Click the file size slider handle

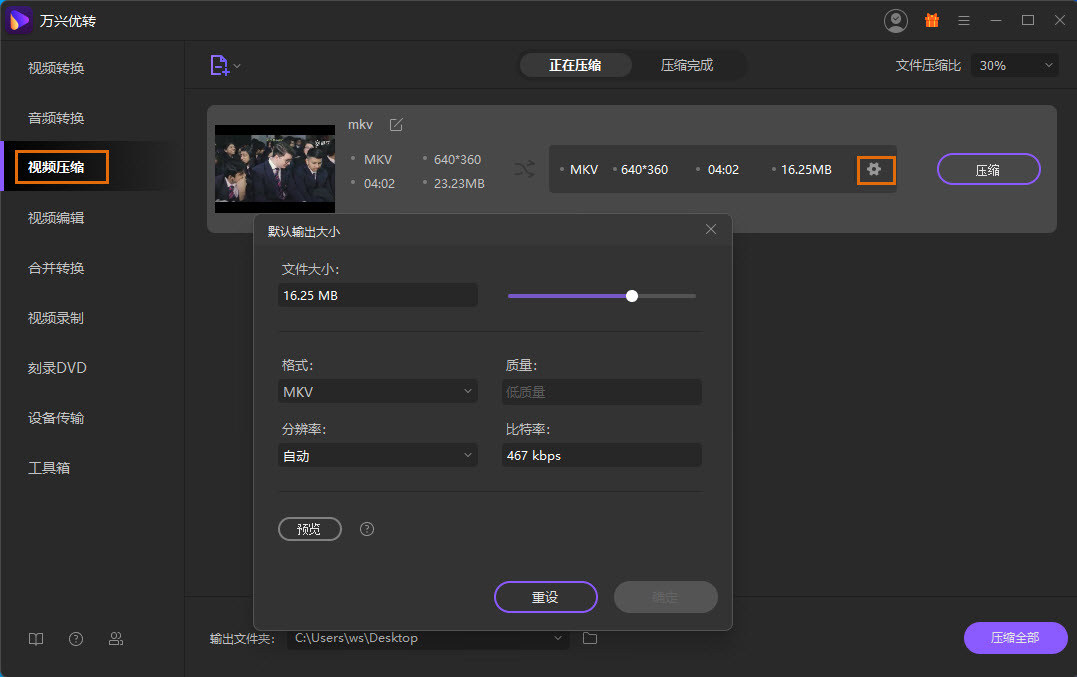tap(632, 296)
